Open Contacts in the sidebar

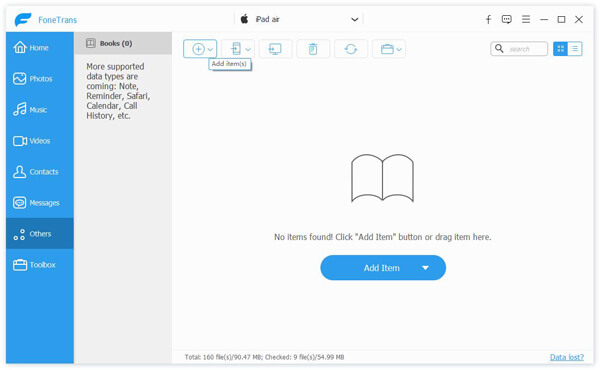[x=39, y=171]
